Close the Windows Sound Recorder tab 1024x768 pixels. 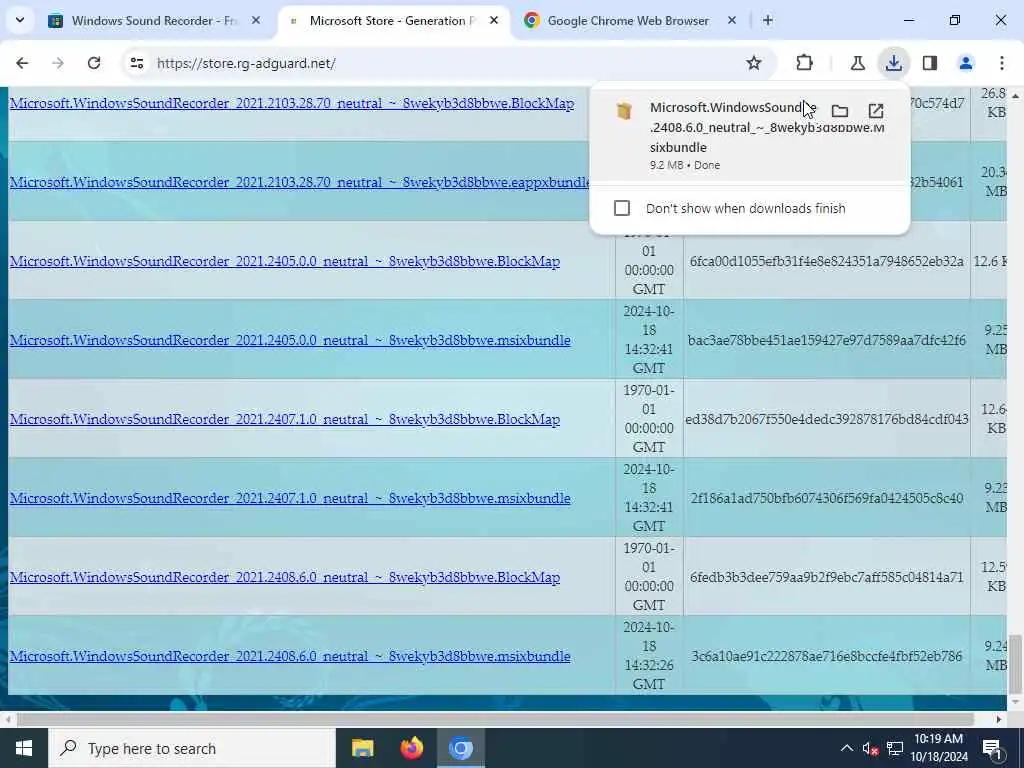[256, 21]
